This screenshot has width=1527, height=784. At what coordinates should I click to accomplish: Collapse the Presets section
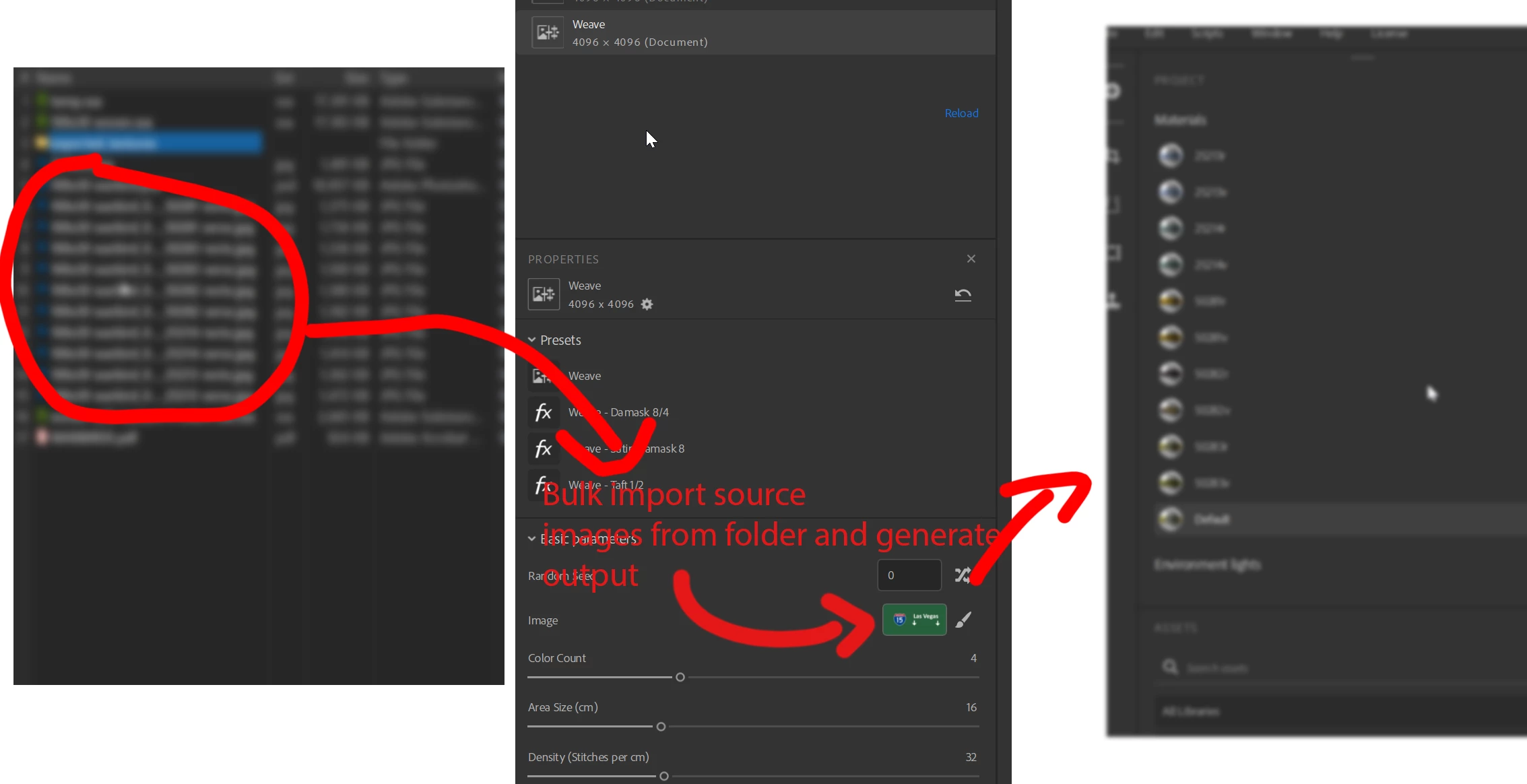click(532, 340)
